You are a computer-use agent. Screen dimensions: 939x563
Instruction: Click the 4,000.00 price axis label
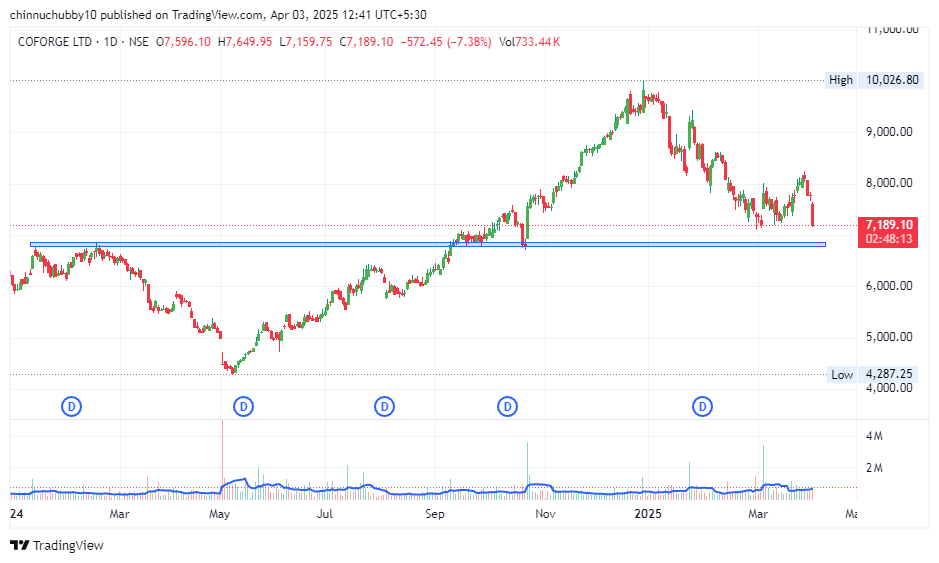coord(889,388)
